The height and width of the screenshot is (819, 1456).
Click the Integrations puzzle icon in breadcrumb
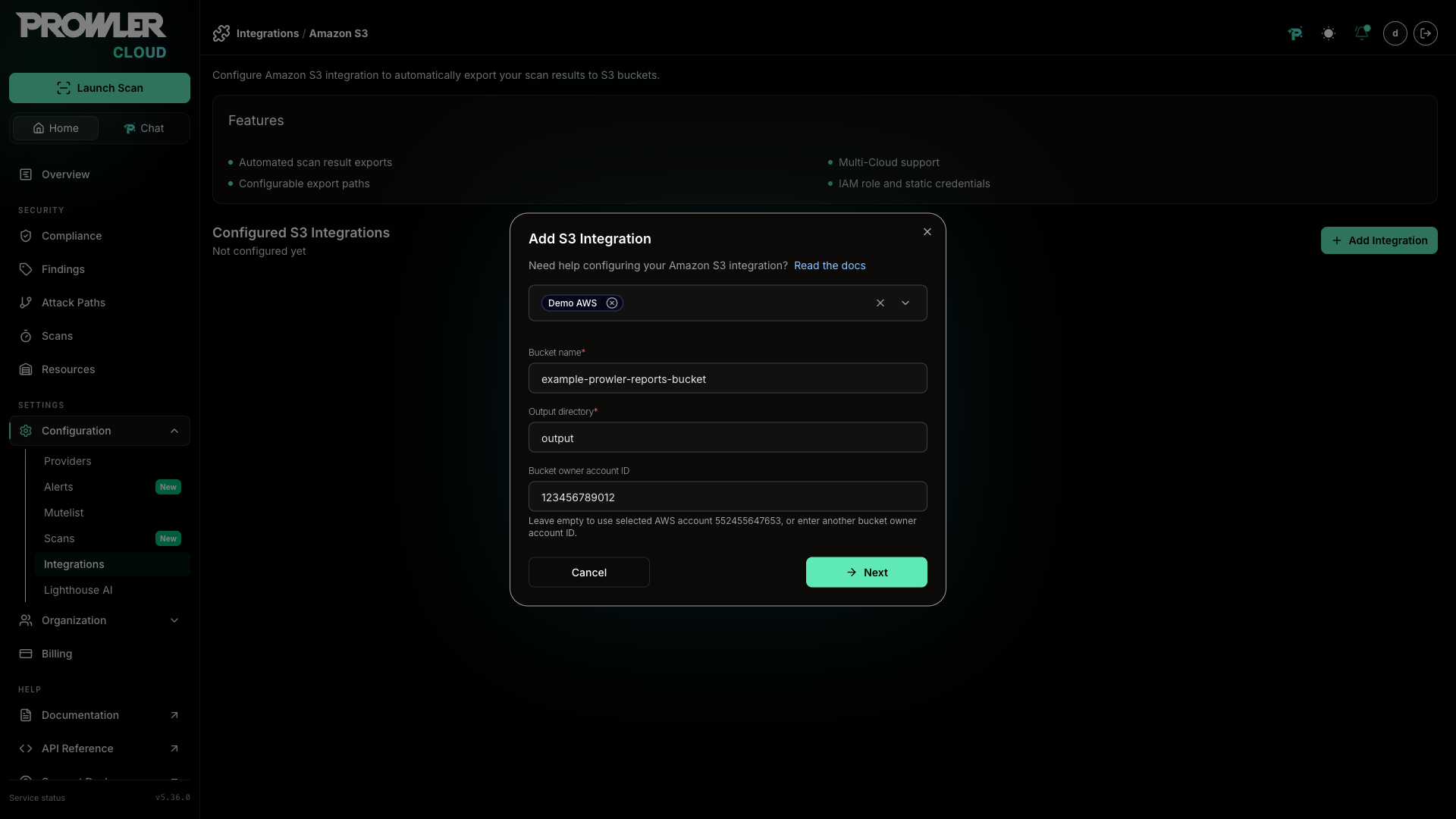(221, 33)
